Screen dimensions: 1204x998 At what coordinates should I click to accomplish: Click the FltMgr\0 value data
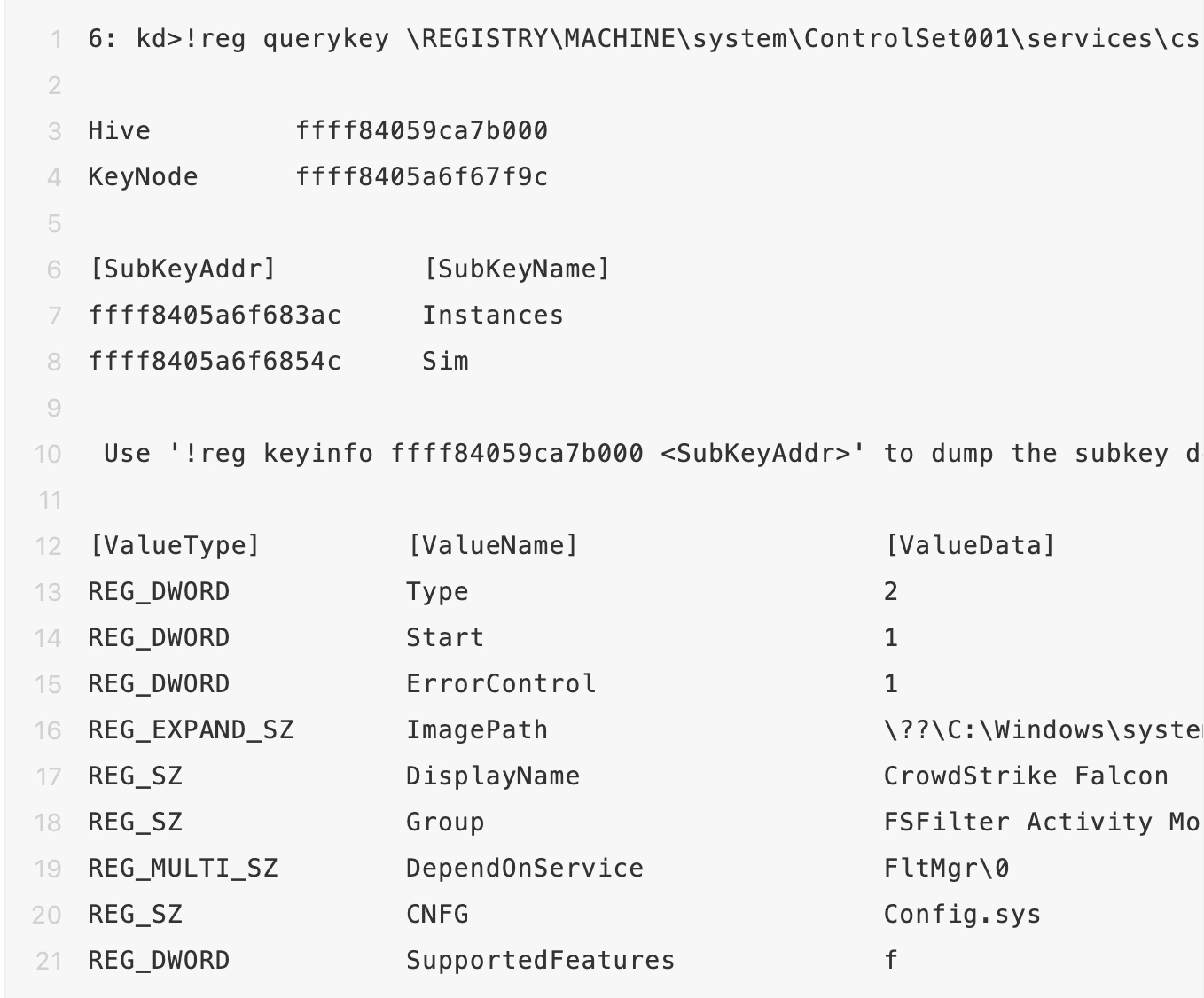(x=946, y=869)
